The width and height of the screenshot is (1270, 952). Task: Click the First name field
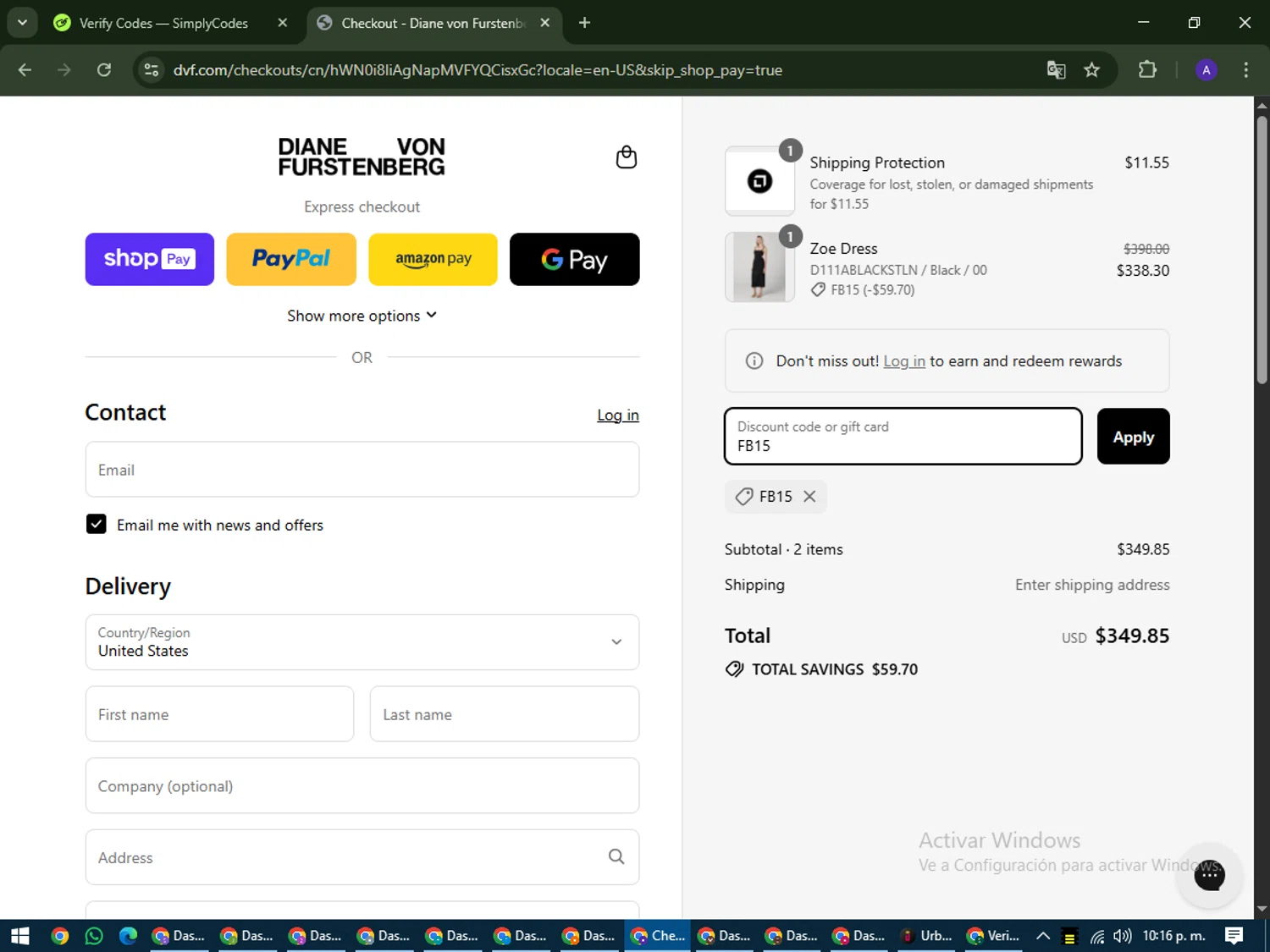click(x=219, y=714)
